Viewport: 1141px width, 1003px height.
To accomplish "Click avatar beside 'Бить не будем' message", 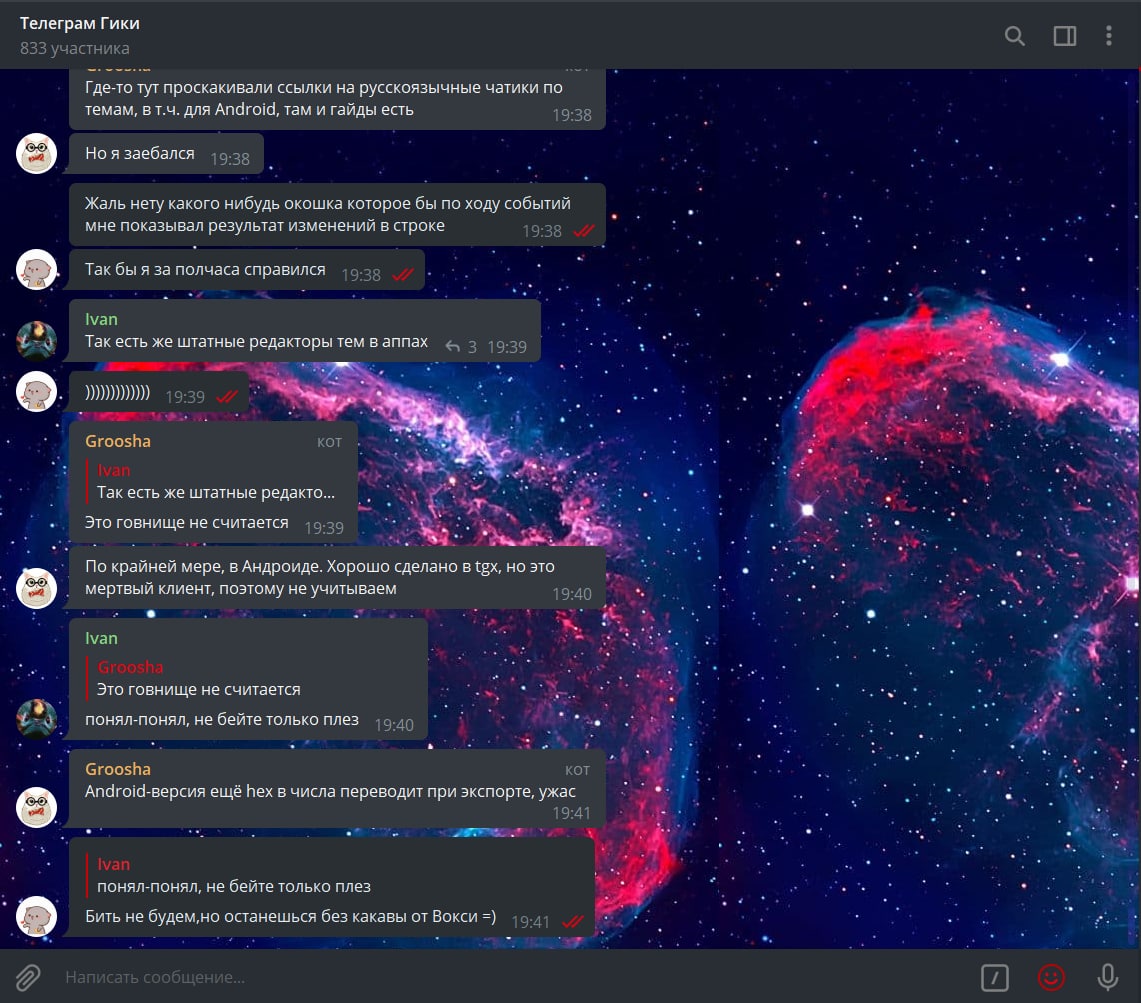I will (x=36, y=916).
